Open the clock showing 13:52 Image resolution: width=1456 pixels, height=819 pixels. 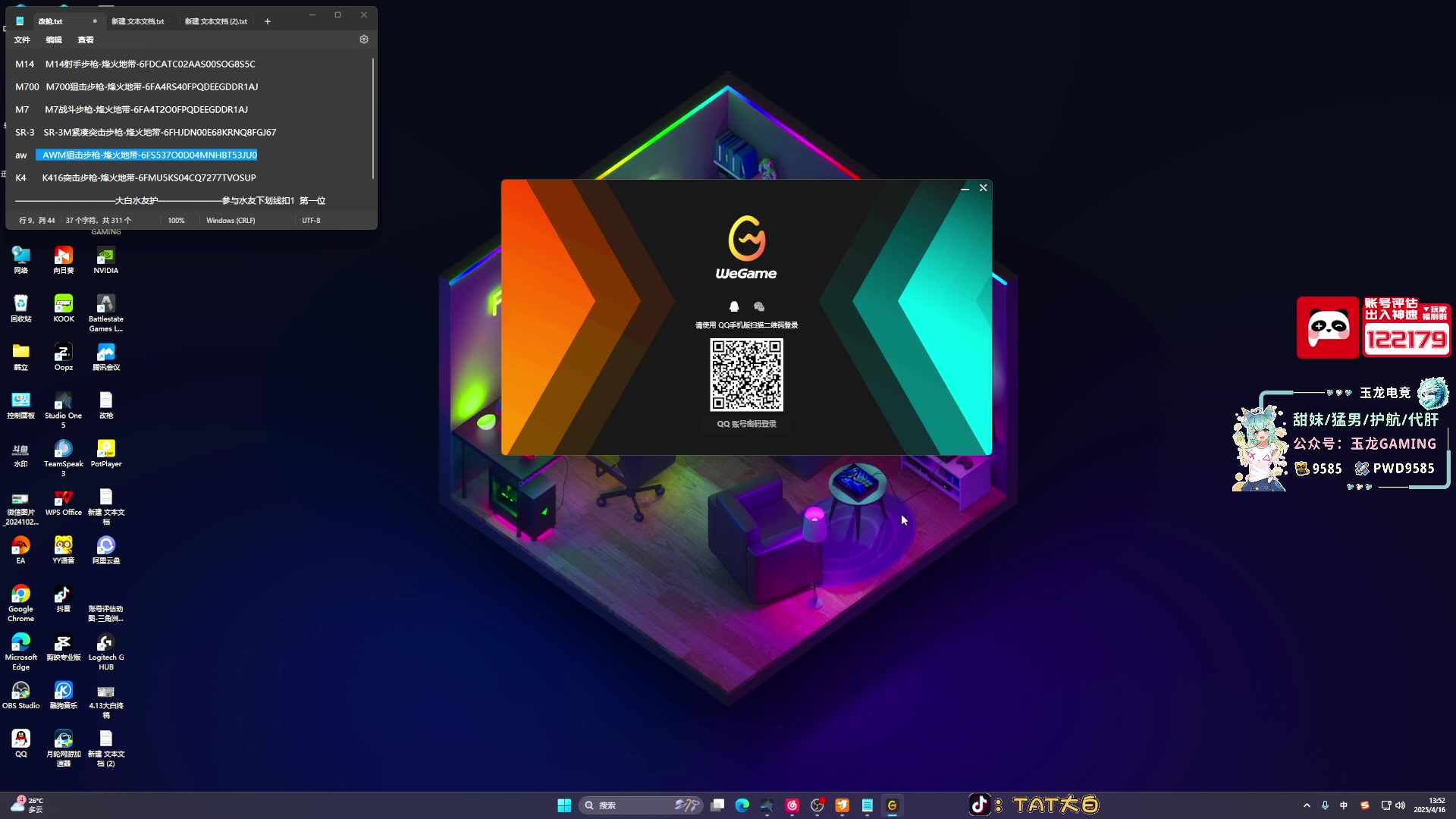pos(1429,805)
